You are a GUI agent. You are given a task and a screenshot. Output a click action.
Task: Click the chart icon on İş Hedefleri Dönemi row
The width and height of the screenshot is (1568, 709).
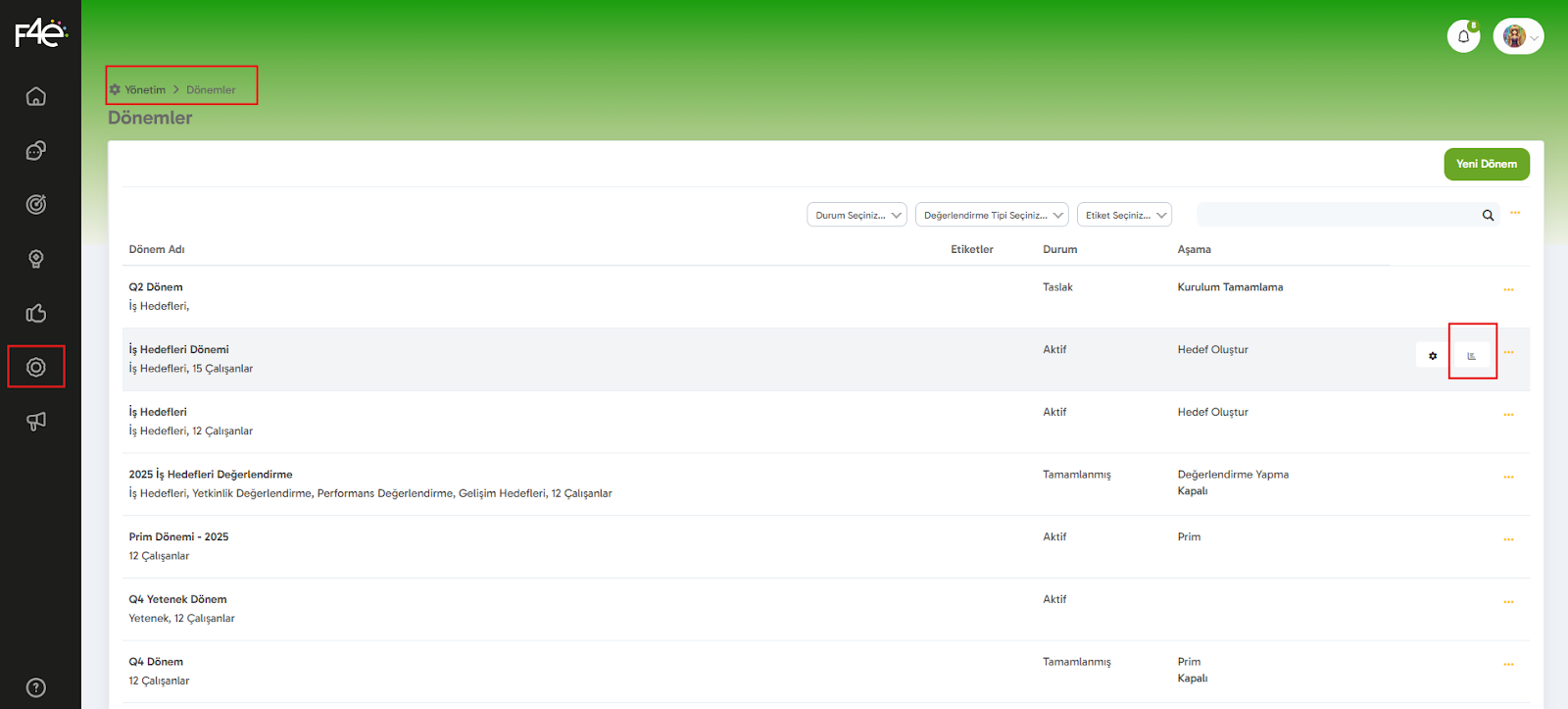tap(1471, 356)
